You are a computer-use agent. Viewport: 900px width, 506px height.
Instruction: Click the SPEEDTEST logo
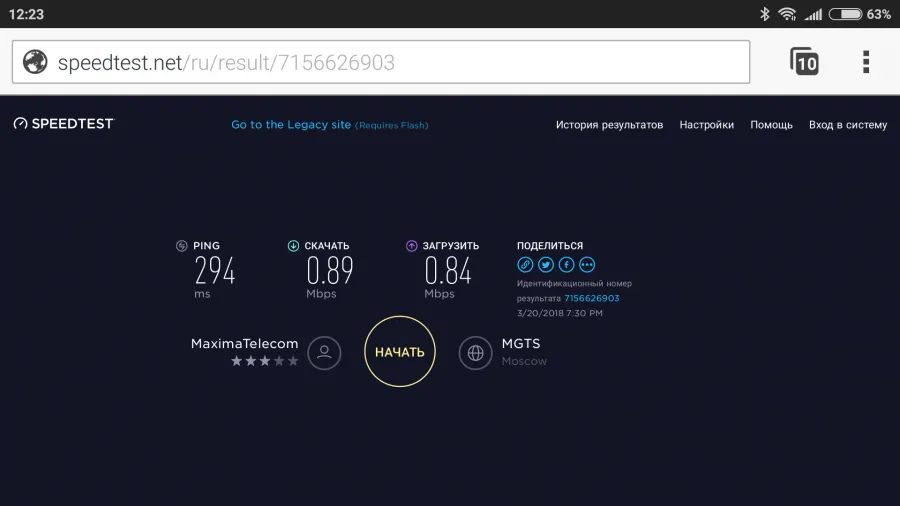[64, 124]
